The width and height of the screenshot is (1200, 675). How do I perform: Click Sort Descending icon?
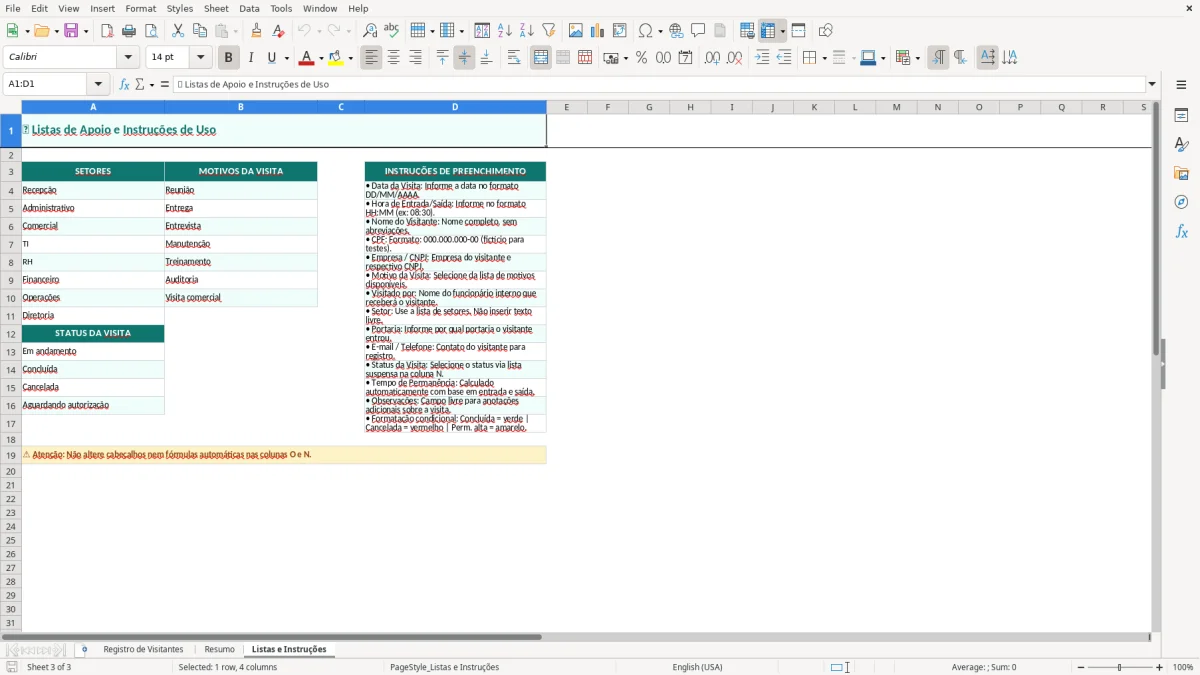(527, 31)
